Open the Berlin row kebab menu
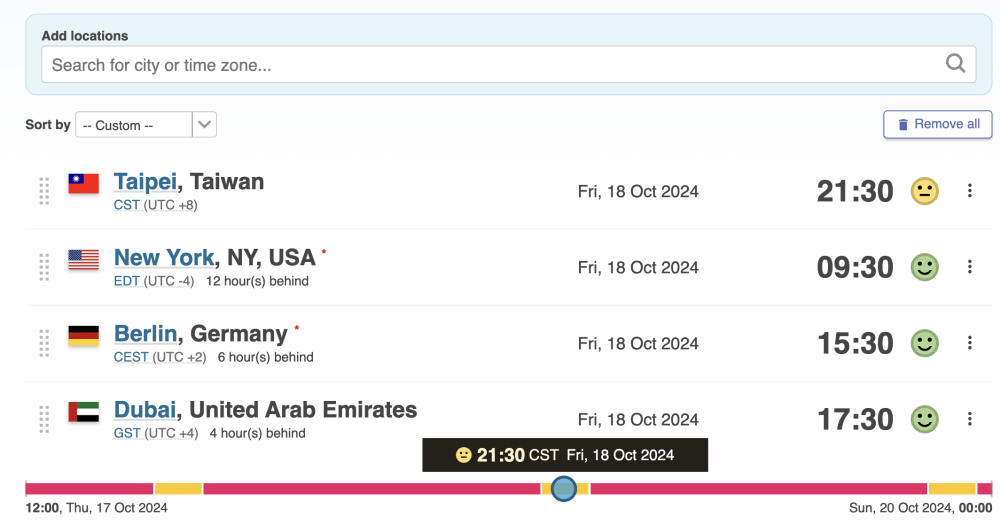This screenshot has height=524, width=1000. point(969,343)
